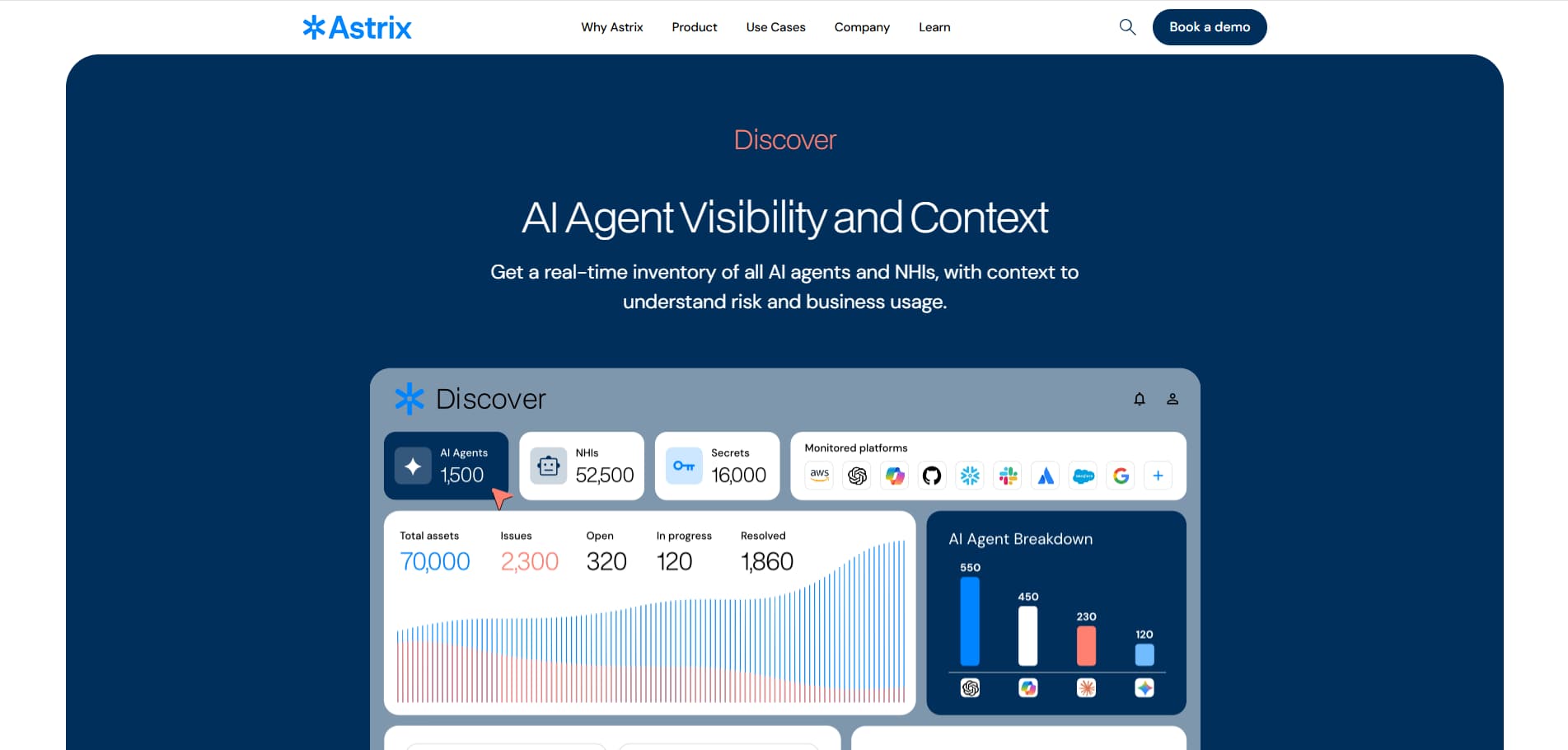Select the AWS monitored platform icon

818,476
